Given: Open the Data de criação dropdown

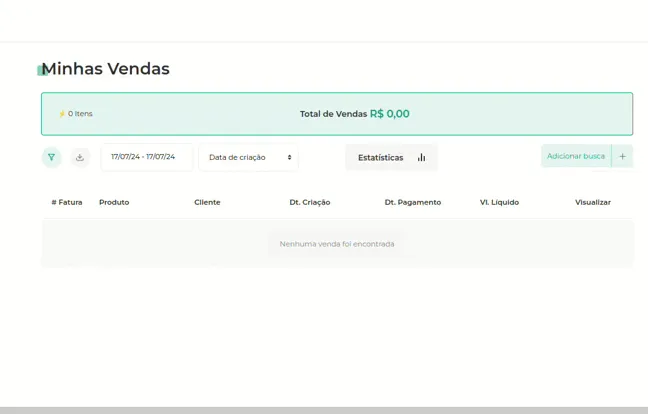Looking at the screenshot, I should (249, 157).
